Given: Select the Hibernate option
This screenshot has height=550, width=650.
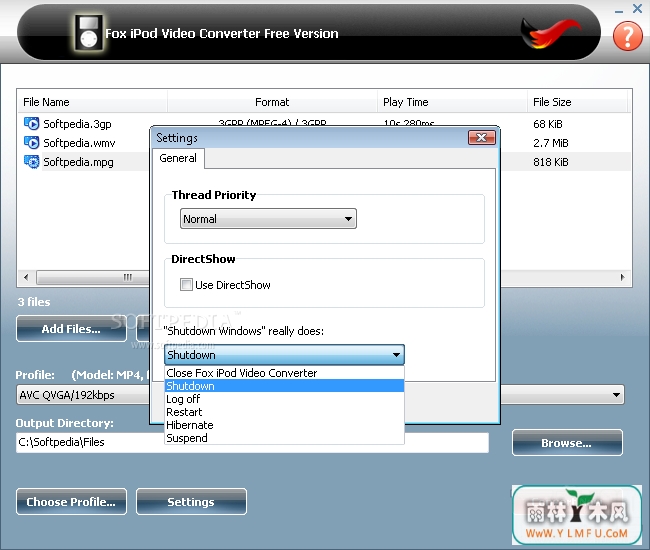Looking at the screenshot, I should 284,425.
